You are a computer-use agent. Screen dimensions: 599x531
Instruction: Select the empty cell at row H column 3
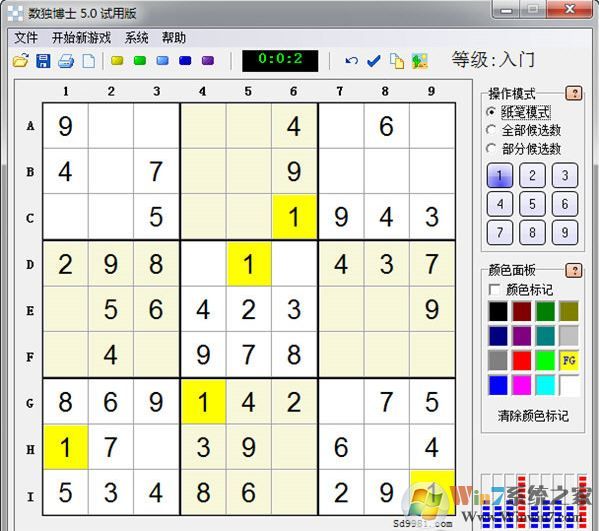(156, 447)
